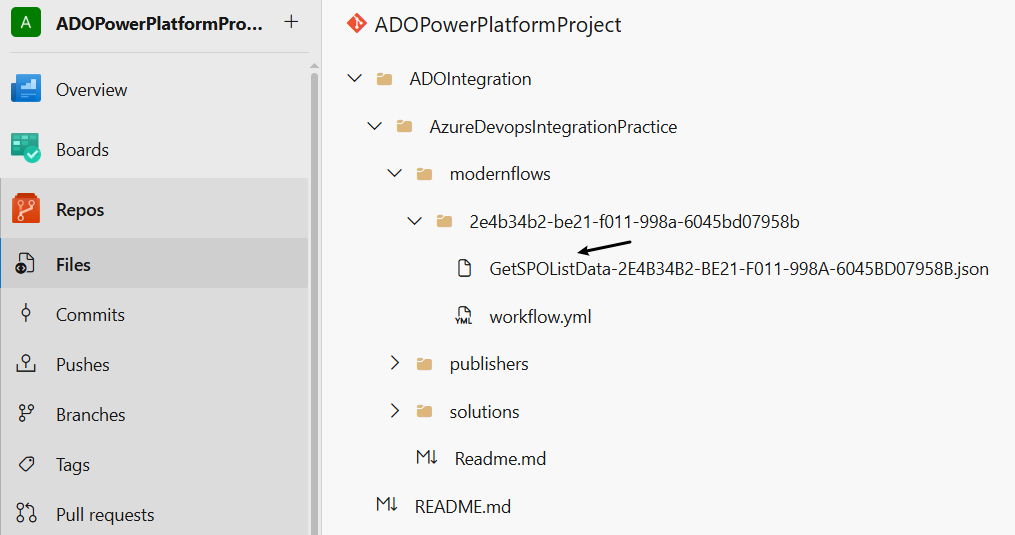Click the solutions folder icon
Viewport: 1015px width, 535px height.
(x=425, y=411)
